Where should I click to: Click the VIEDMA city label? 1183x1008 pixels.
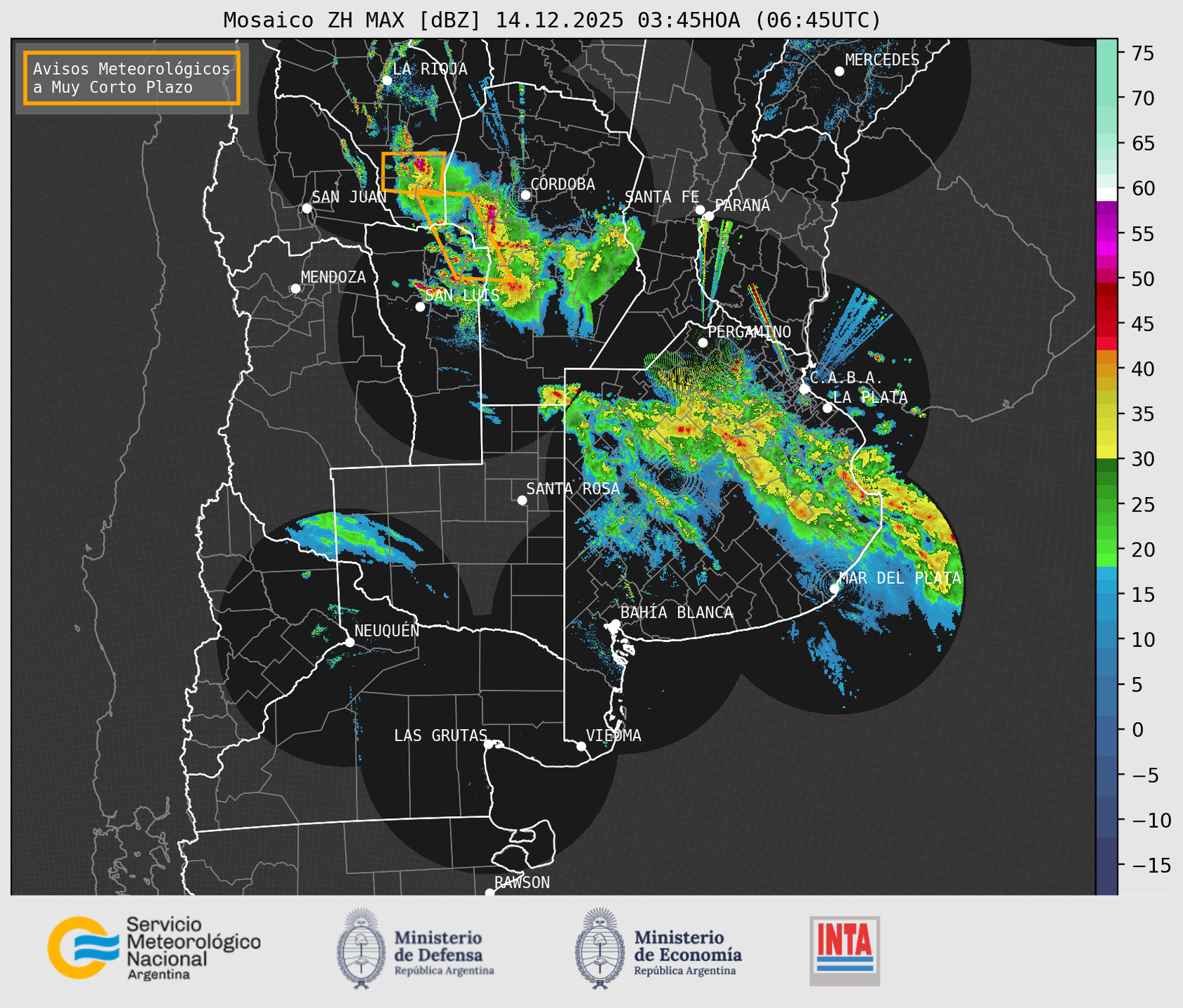[614, 735]
